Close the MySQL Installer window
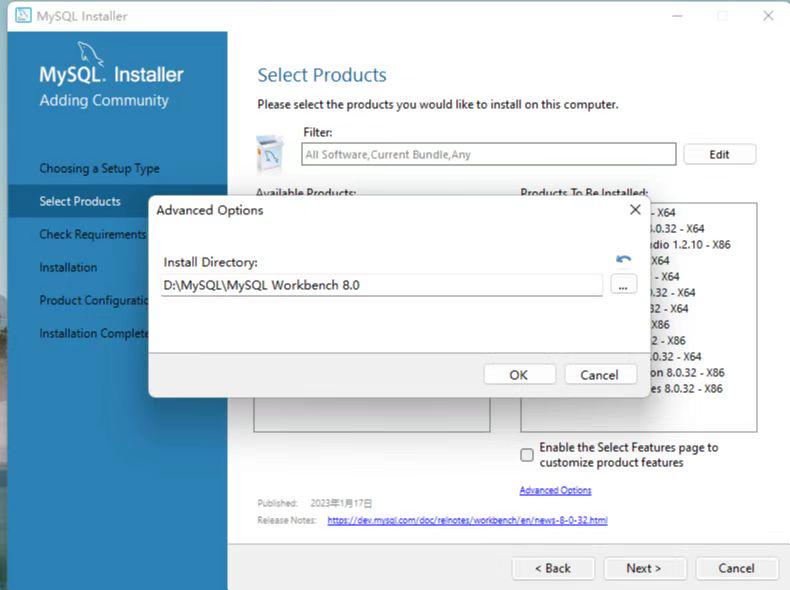 tap(768, 16)
